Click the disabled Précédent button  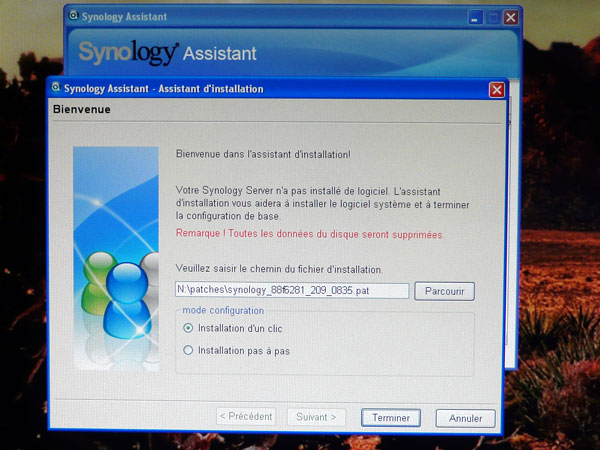(246, 416)
